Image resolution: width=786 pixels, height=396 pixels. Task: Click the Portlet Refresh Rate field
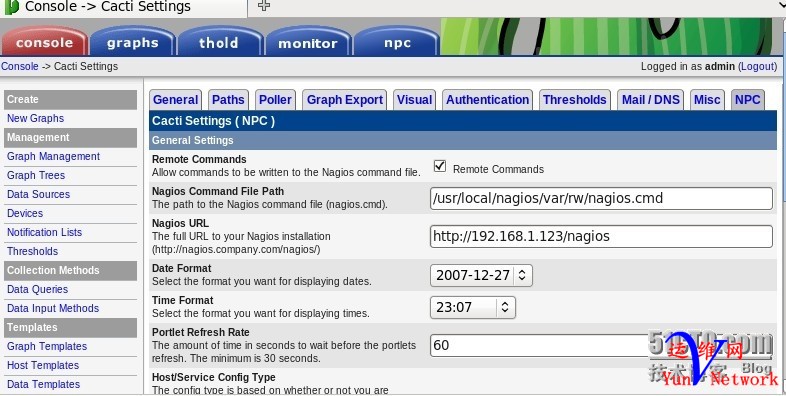pyautogui.click(x=601, y=345)
